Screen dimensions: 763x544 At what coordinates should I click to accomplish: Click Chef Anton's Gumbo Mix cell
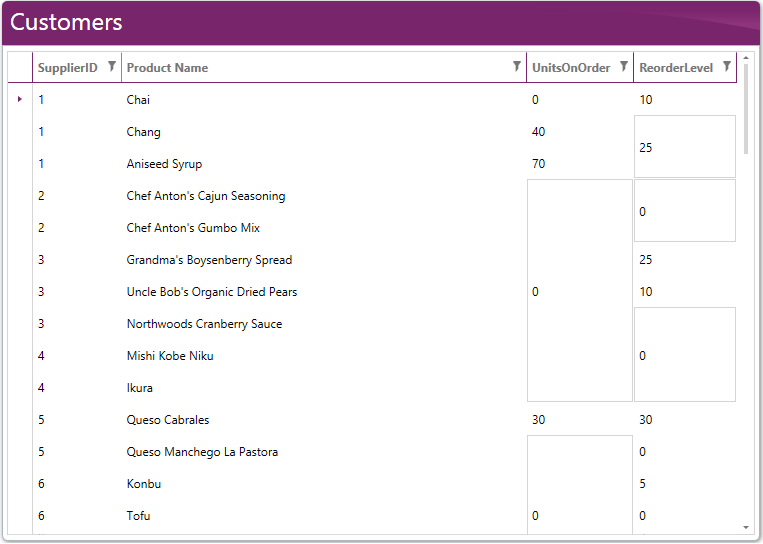pos(193,228)
